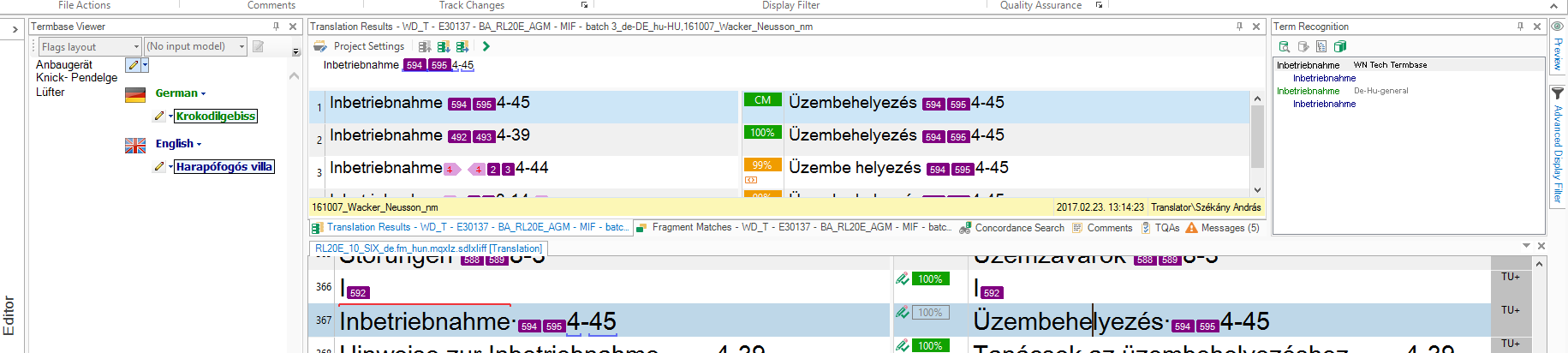Click Inbetriebnahme term under WN Tech Termbase
The width and height of the screenshot is (1568, 353).
coord(1324,78)
